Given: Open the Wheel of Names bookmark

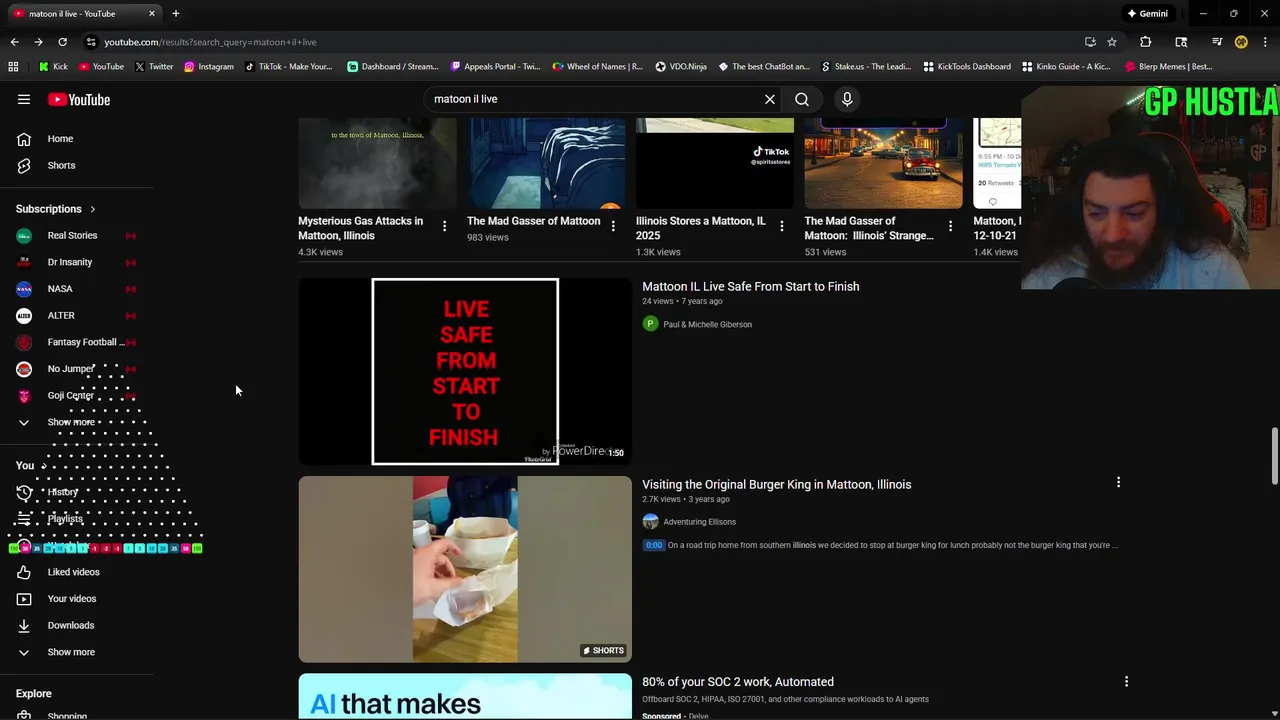Looking at the screenshot, I should (x=597, y=67).
